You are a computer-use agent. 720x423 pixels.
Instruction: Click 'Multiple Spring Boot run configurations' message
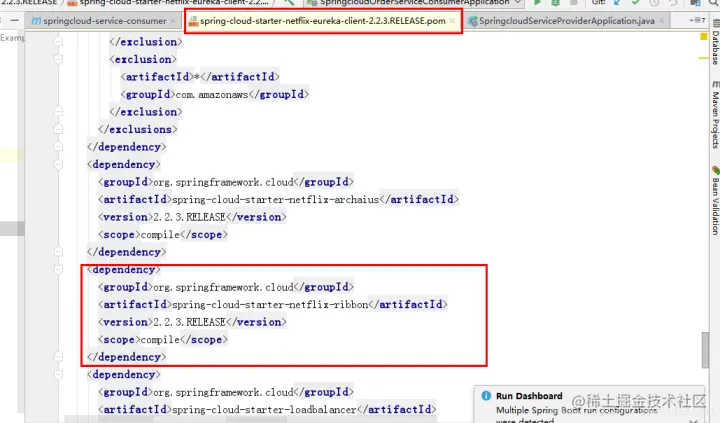click(x=576, y=411)
